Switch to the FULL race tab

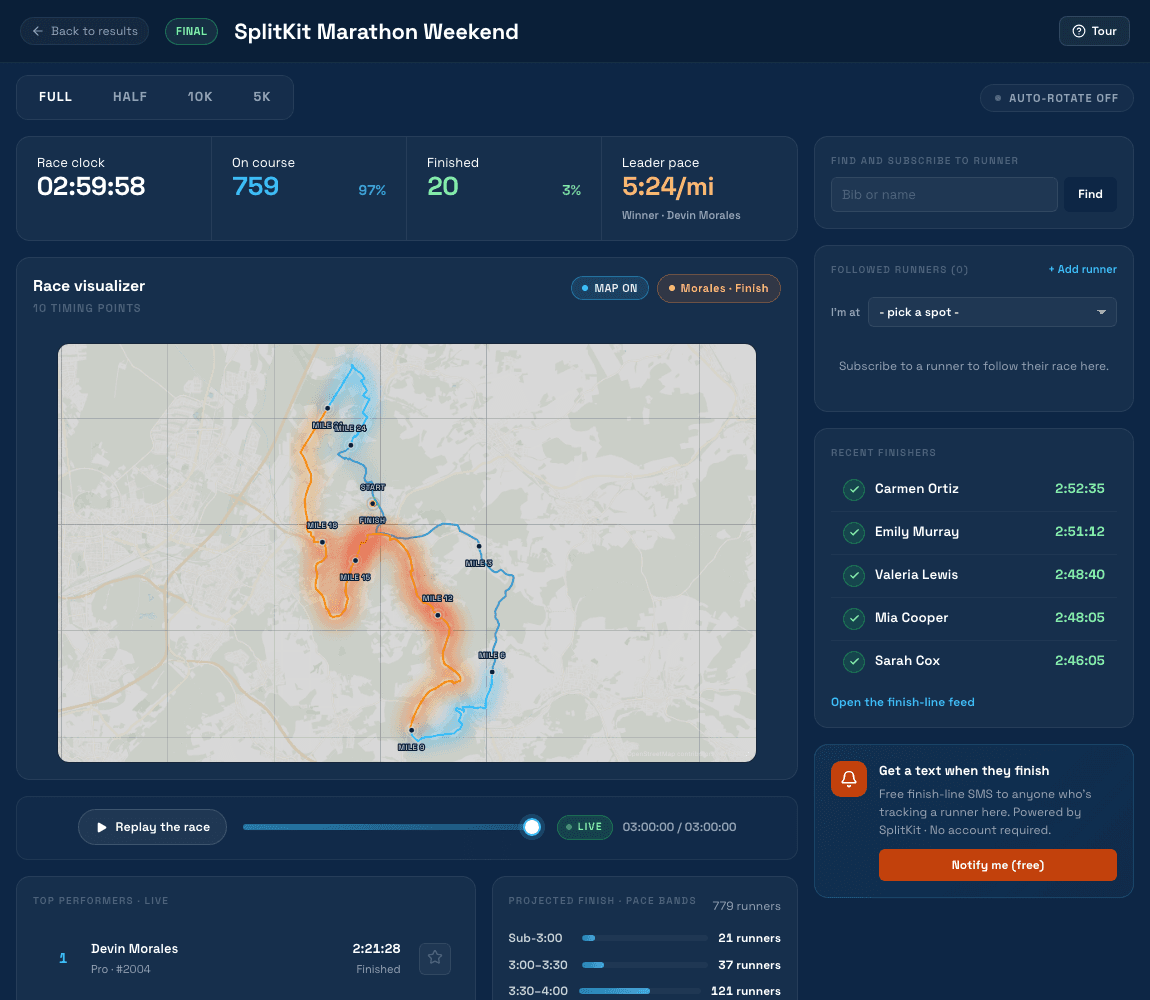[x=56, y=97]
